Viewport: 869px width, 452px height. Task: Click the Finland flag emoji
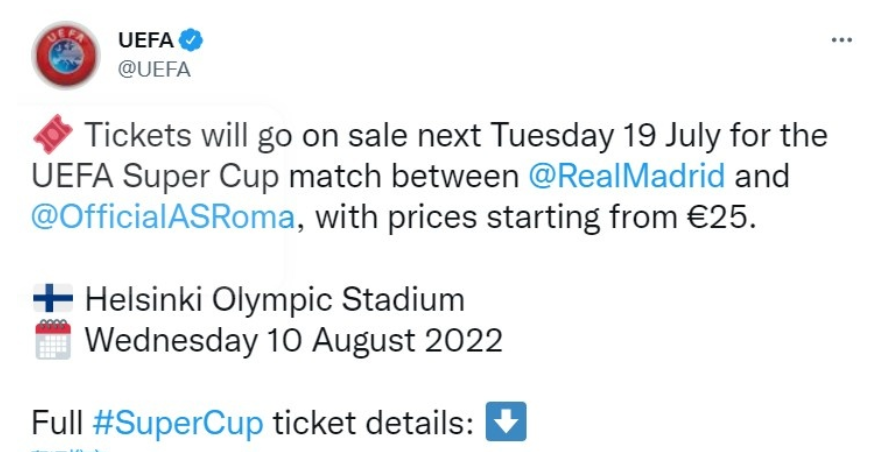pos(53,299)
